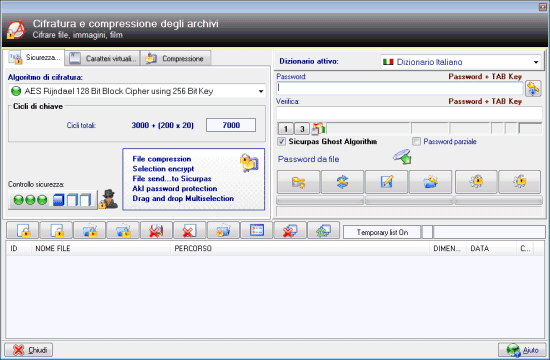This screenshot has height=360, width=550.
Task: Click the first document-with-padlock toolbar button
Action: coord(23,231)
